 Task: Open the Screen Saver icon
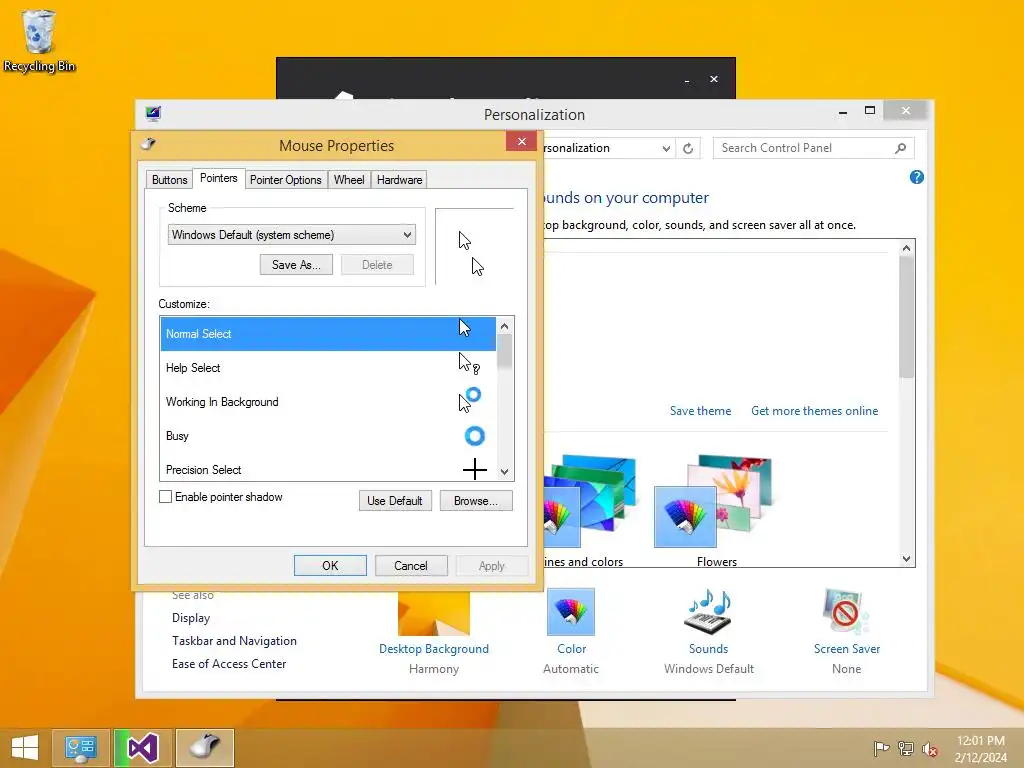pyautogui.click(x=846, y=612)
